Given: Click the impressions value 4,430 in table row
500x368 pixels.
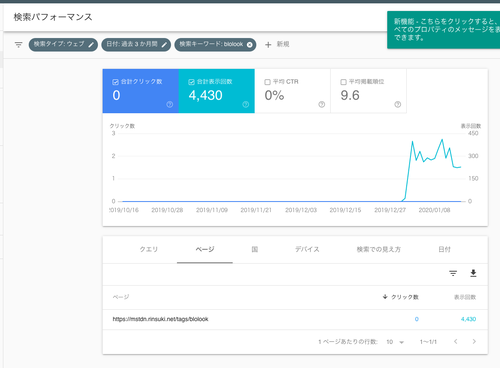Looking at the screenshot, I should (x=468, y=319).
